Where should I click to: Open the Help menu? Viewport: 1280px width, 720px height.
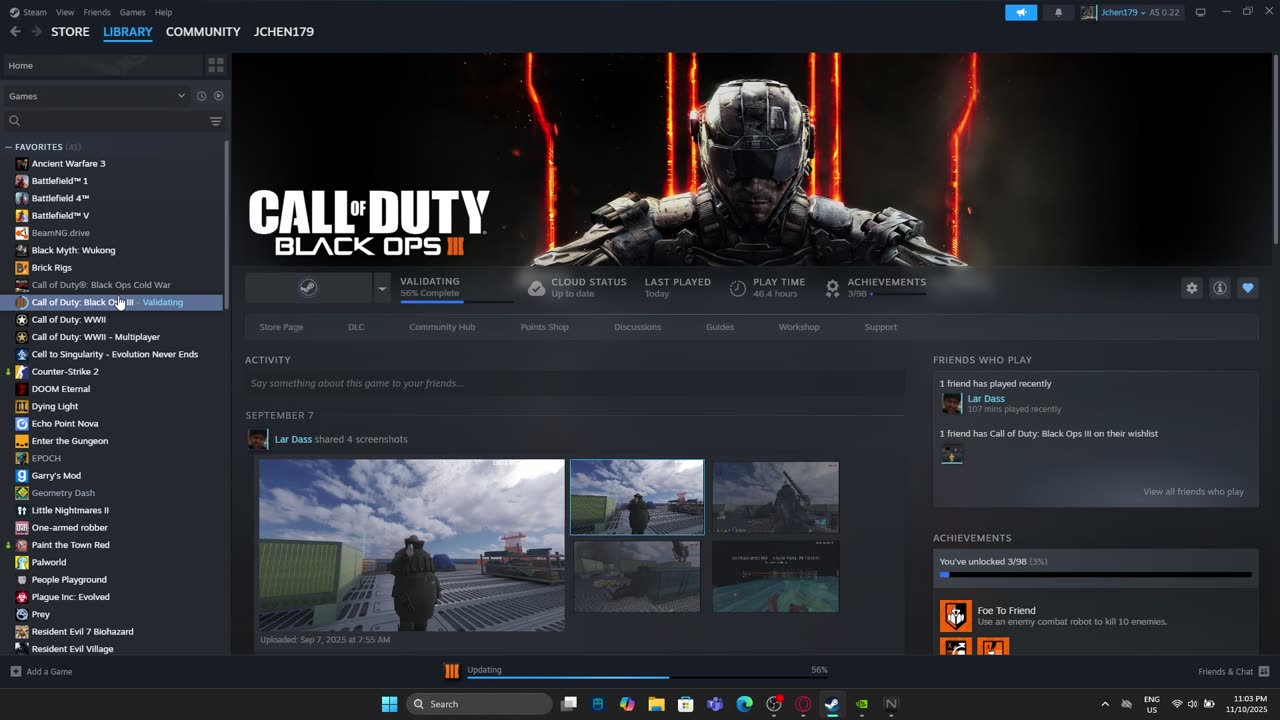click(163, 12)
